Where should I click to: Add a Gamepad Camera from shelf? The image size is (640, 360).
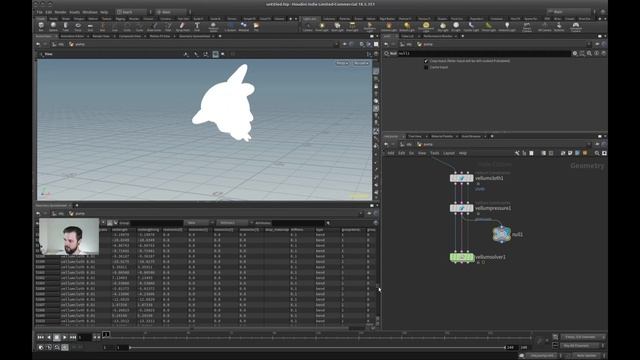(x=576, y=27)
